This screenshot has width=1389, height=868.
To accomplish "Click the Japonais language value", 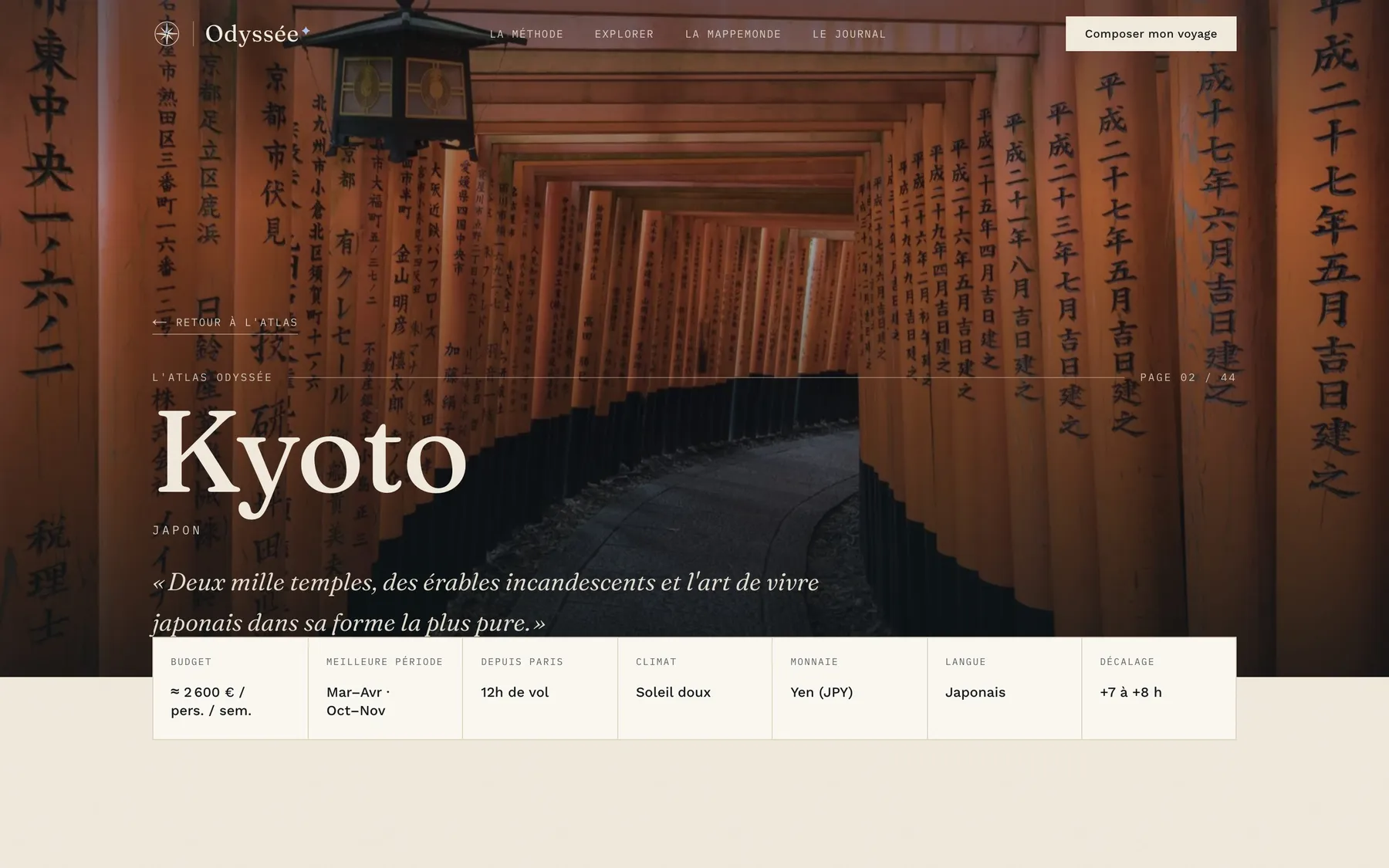I will coord(975,692).
